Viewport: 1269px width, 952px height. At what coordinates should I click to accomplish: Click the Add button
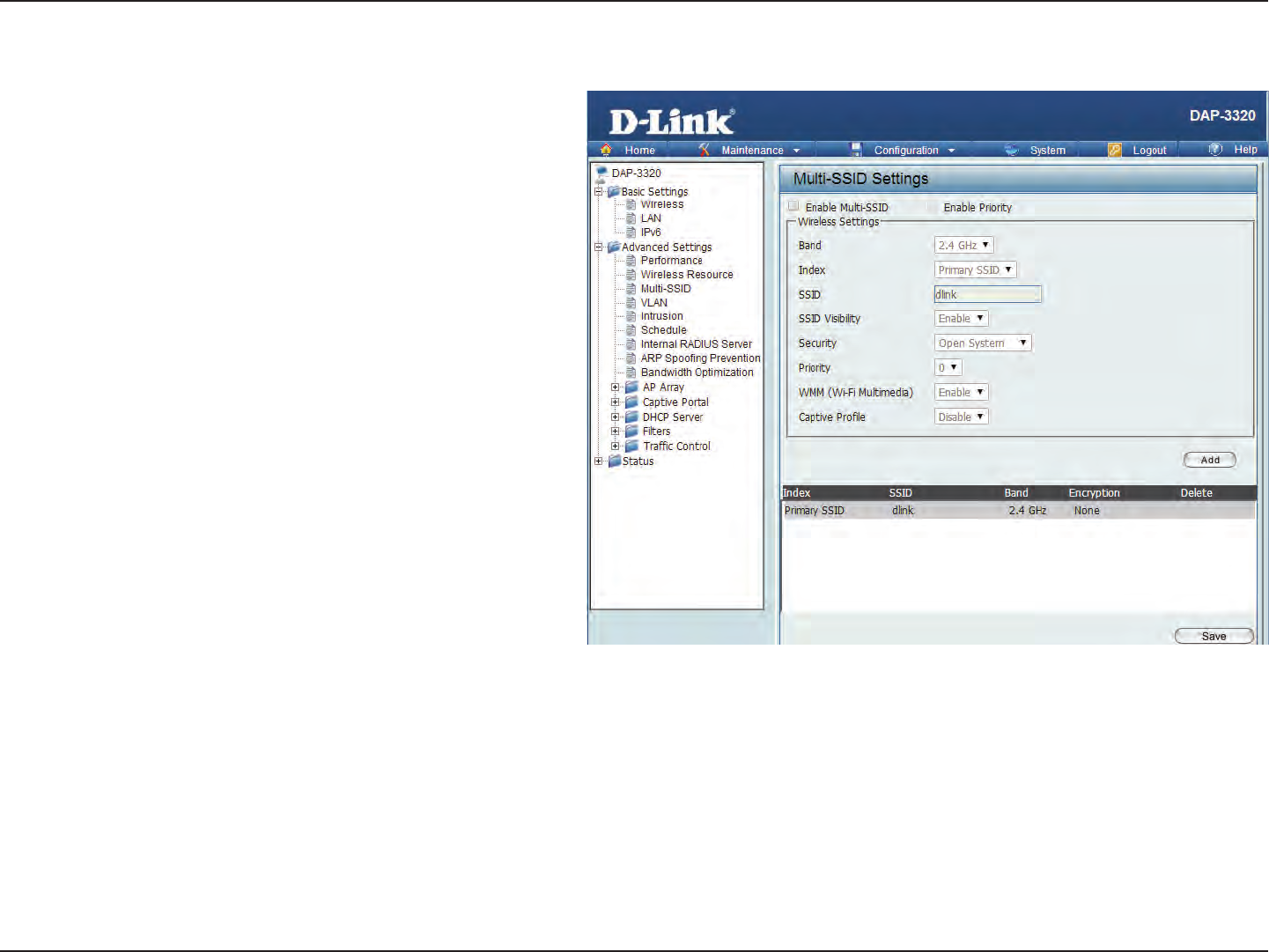coord(1209,460)
